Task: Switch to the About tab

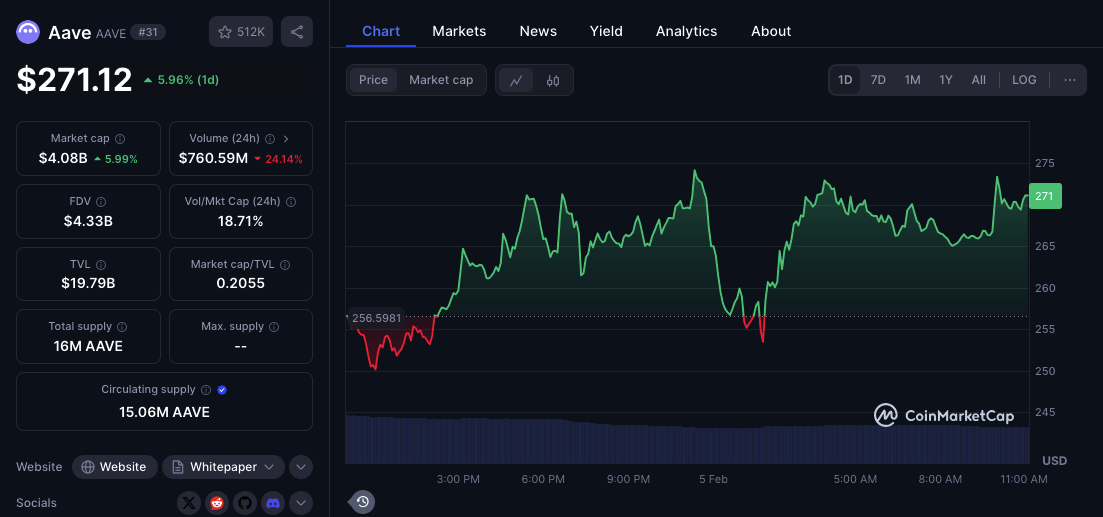Action: coord(771,31)
